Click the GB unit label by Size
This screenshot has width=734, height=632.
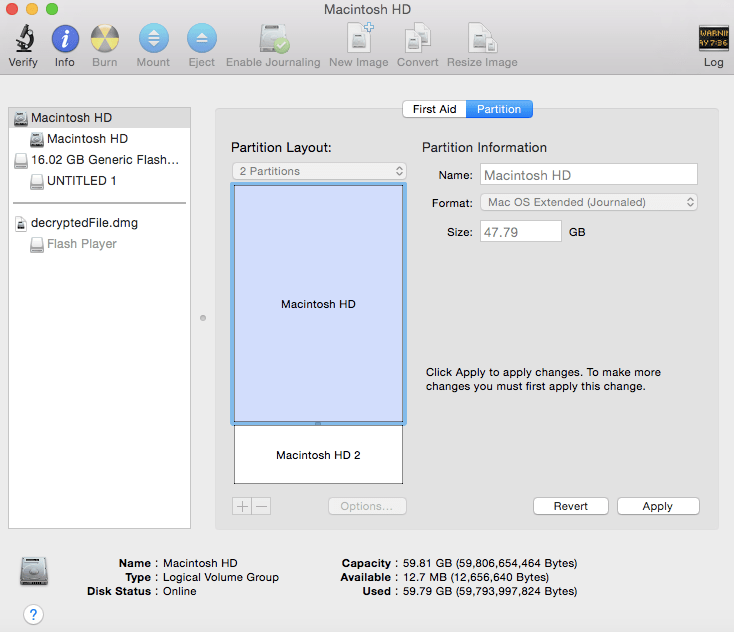577,232
